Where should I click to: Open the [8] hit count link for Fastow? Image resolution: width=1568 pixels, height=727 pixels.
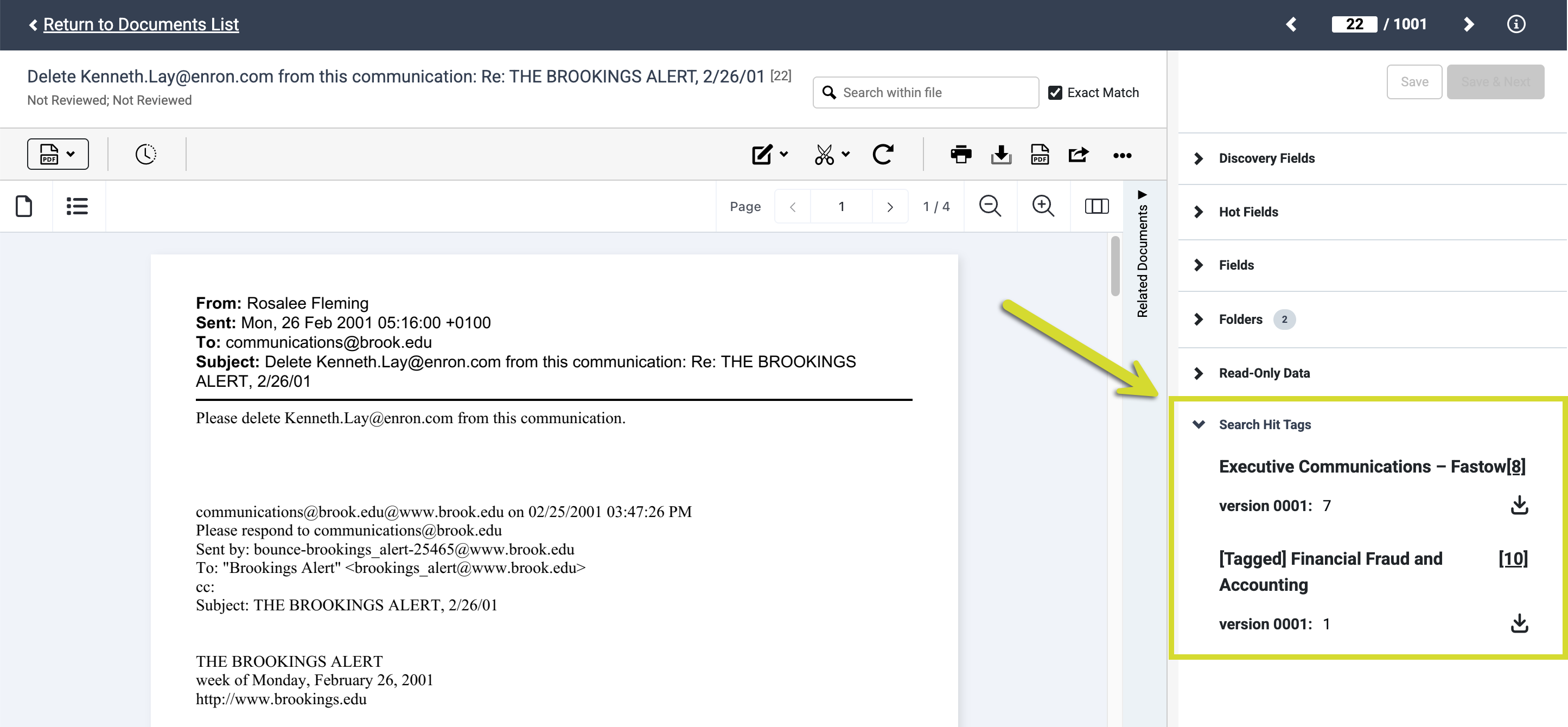click(x=1516, y=467)
